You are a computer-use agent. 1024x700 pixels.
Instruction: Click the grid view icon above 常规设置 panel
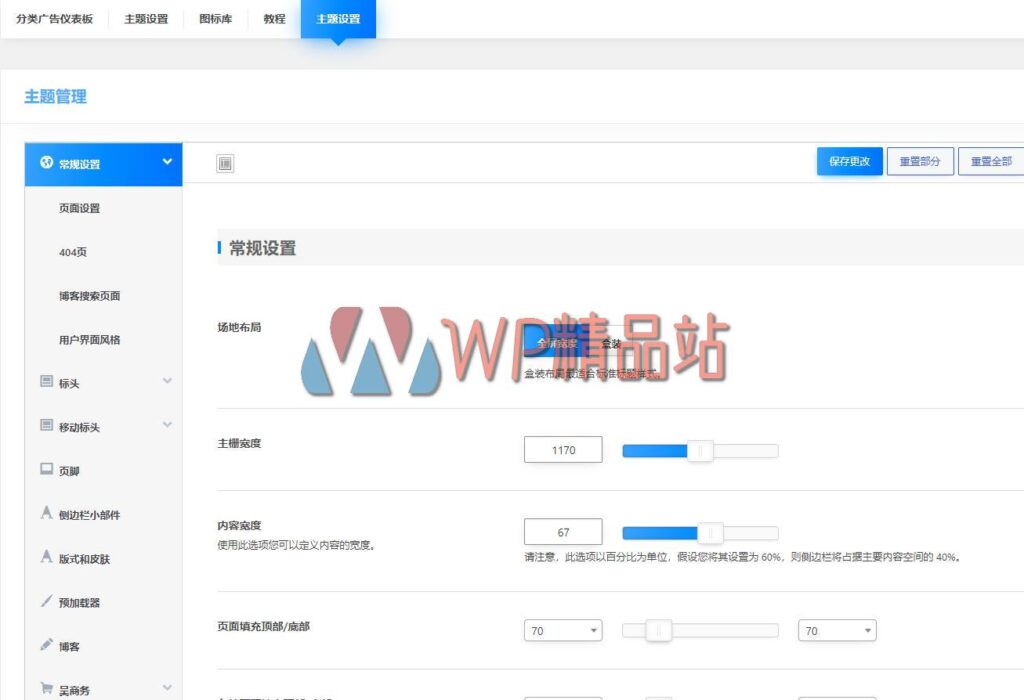(x=224, y=161)
